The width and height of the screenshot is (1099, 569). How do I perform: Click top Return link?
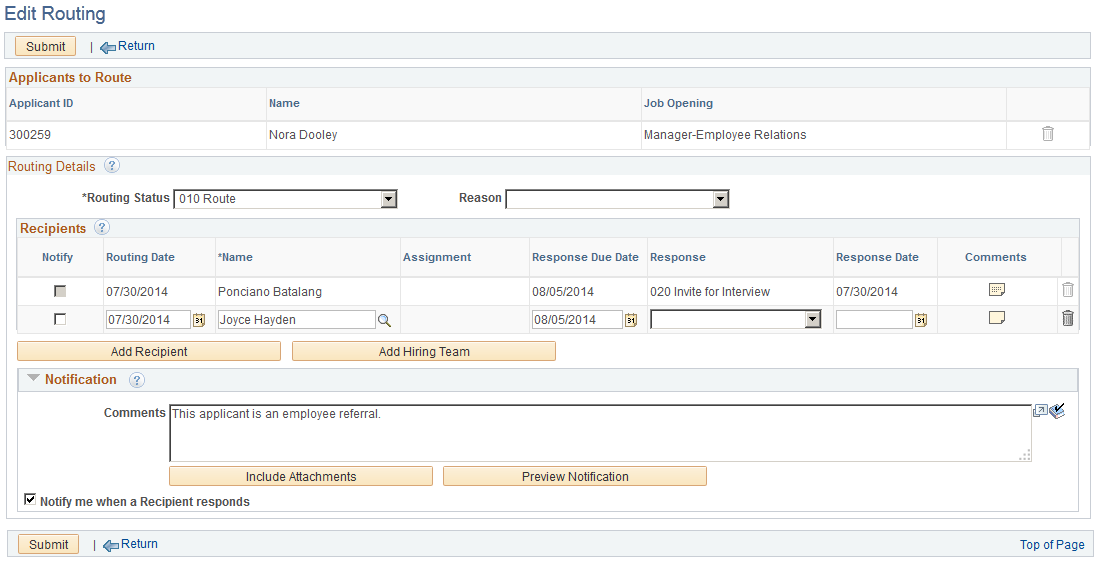coord(136,46)
